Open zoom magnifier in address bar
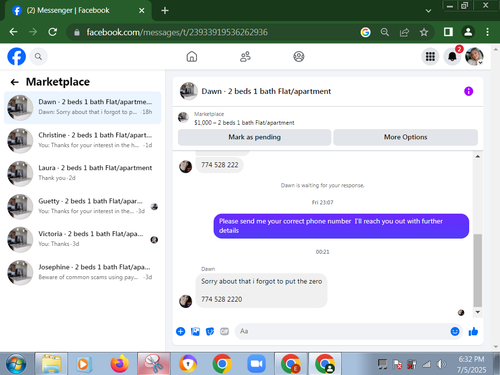Viewport: 500px width, 375px height. (x=385, y=32)
